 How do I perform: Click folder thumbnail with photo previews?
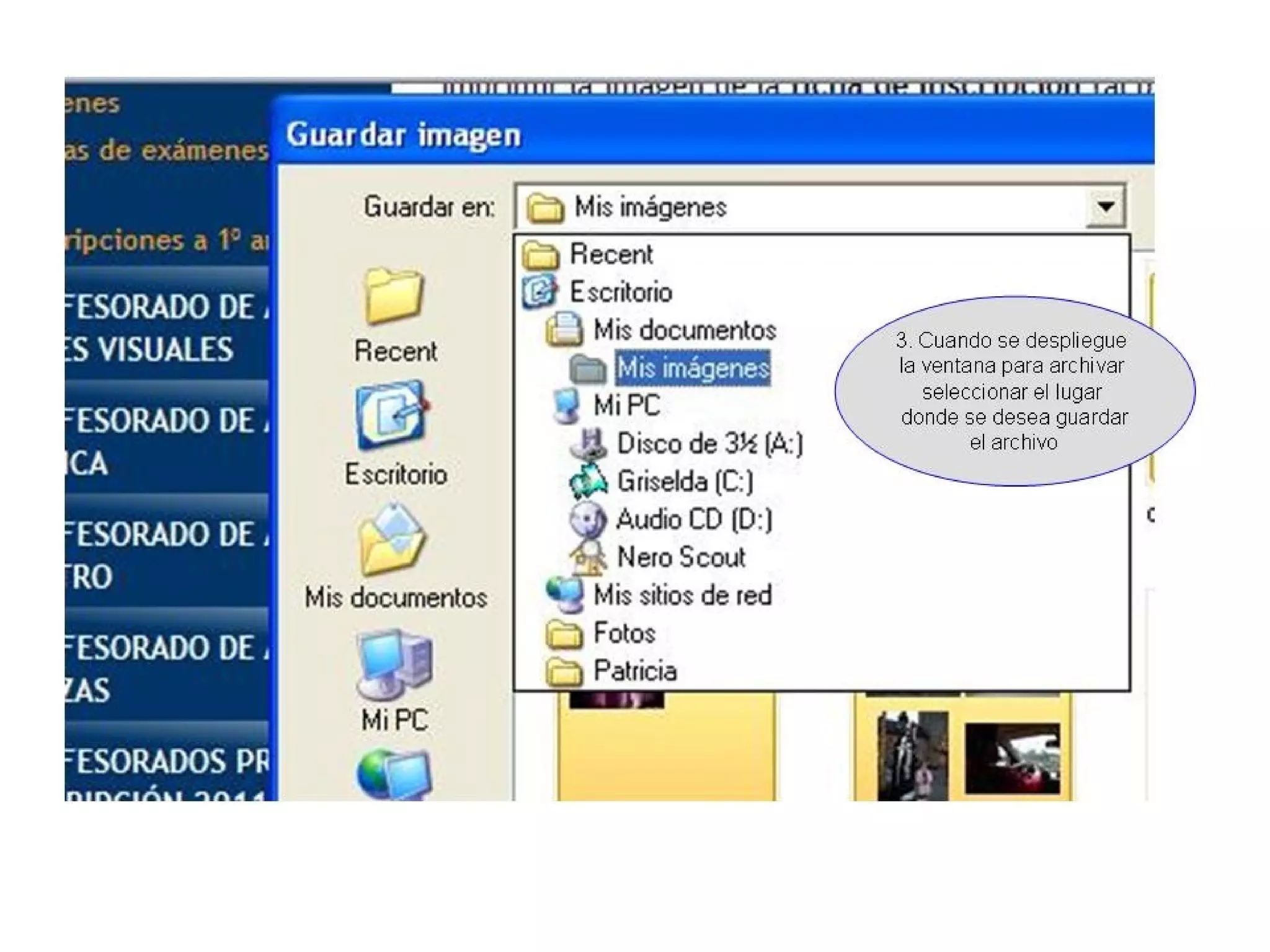(x=962, y=750)
